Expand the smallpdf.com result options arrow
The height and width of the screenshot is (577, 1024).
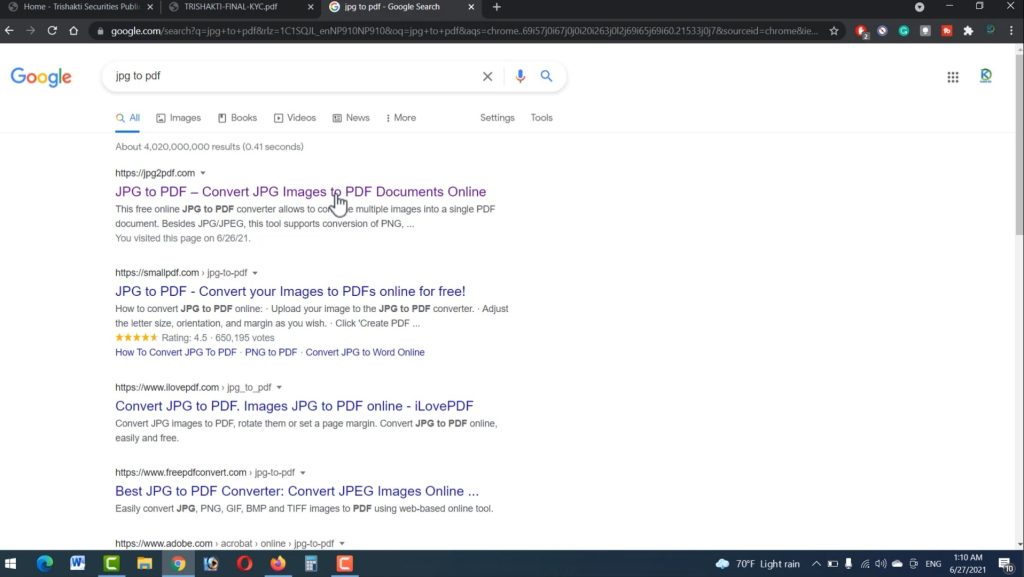coord(255,273)
